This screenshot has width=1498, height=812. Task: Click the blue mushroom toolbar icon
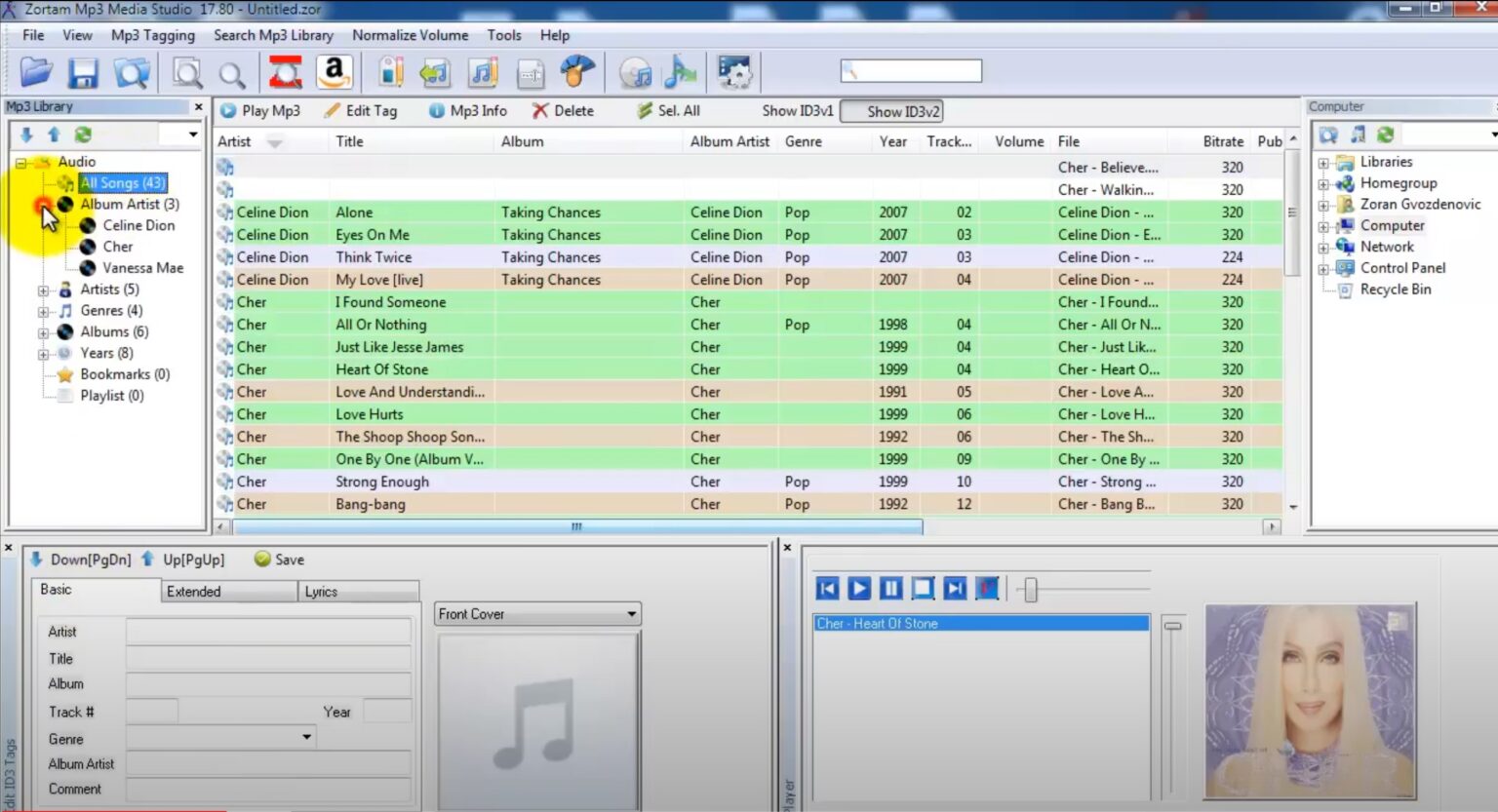point(577,72)
